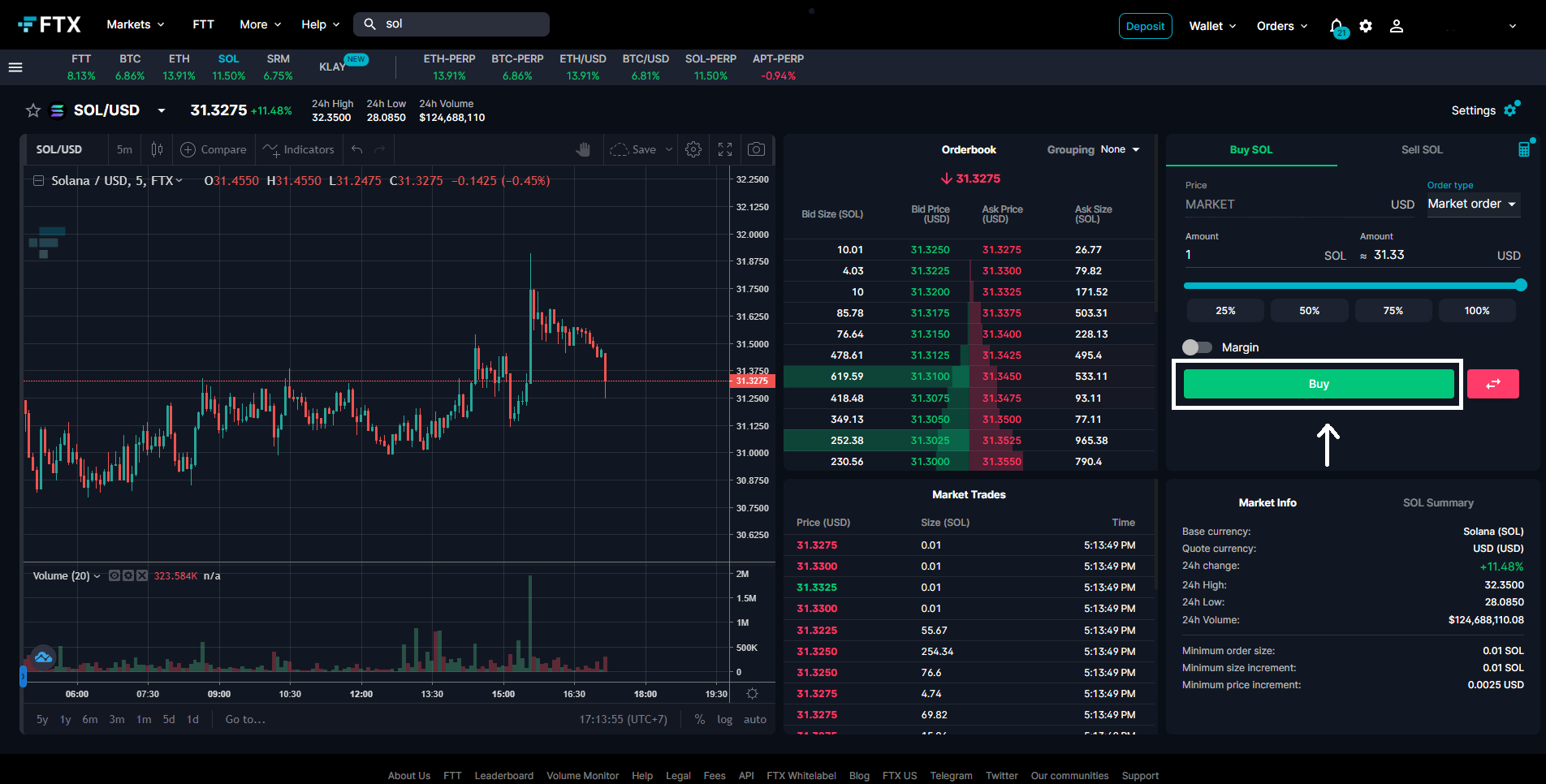Screen dimensions: 1546x784
Task: Open the Fees footer link
Action: [715, 776]
